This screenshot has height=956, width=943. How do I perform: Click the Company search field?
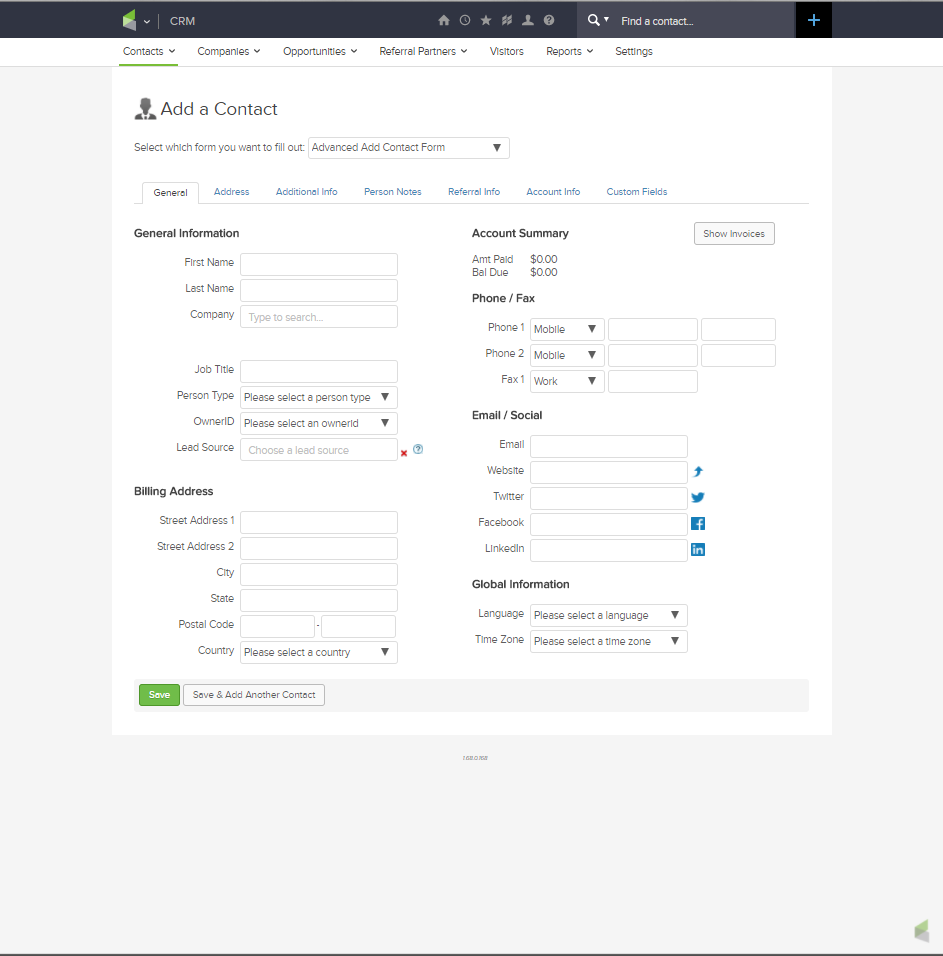click(319, 316)
